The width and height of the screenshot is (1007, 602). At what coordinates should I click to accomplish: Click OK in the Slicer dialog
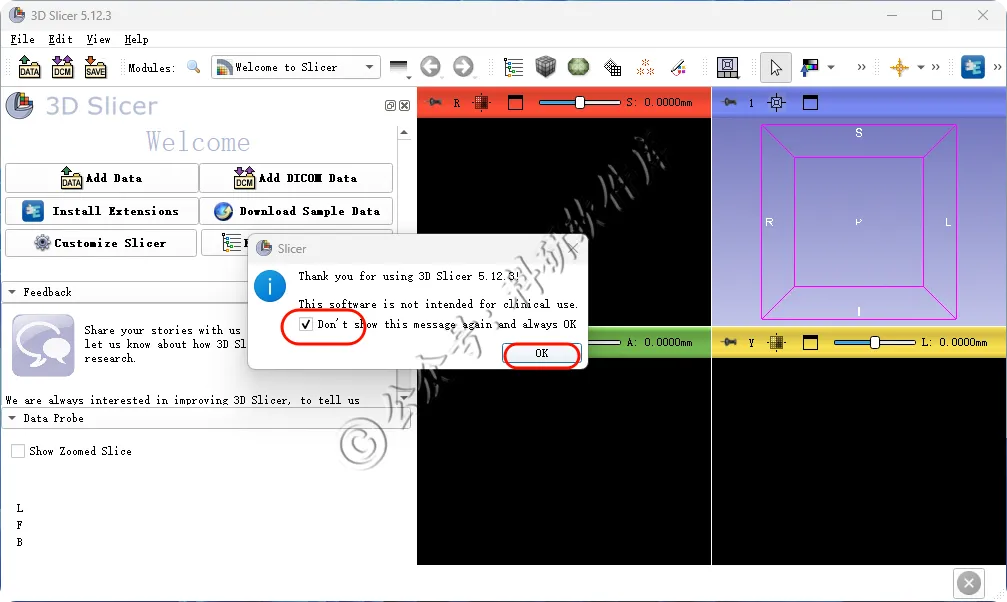(541, 353)
